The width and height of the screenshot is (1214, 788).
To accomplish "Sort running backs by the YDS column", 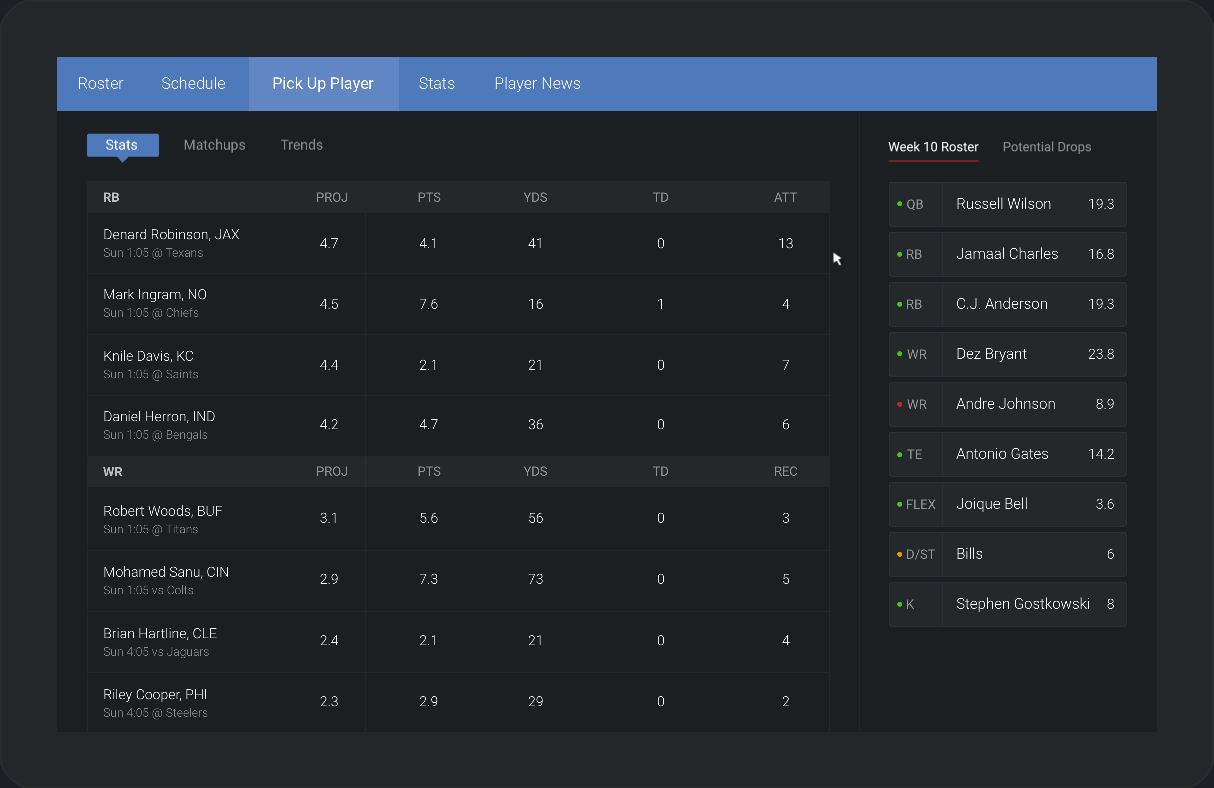I will 535,197.
